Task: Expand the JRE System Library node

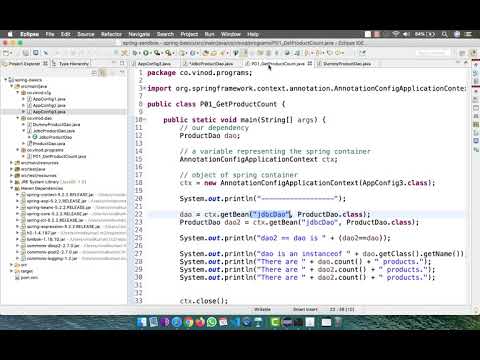Action: point(12,182)
